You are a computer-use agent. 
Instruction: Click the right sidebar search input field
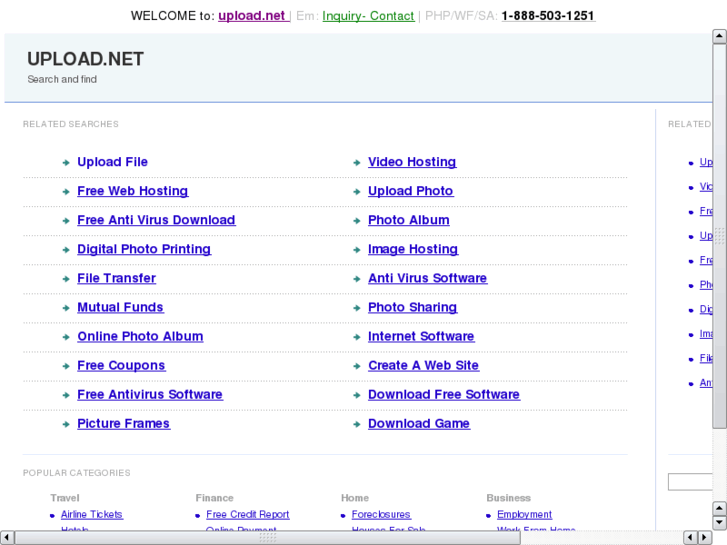pyautogui.click(x=690, y=482)
